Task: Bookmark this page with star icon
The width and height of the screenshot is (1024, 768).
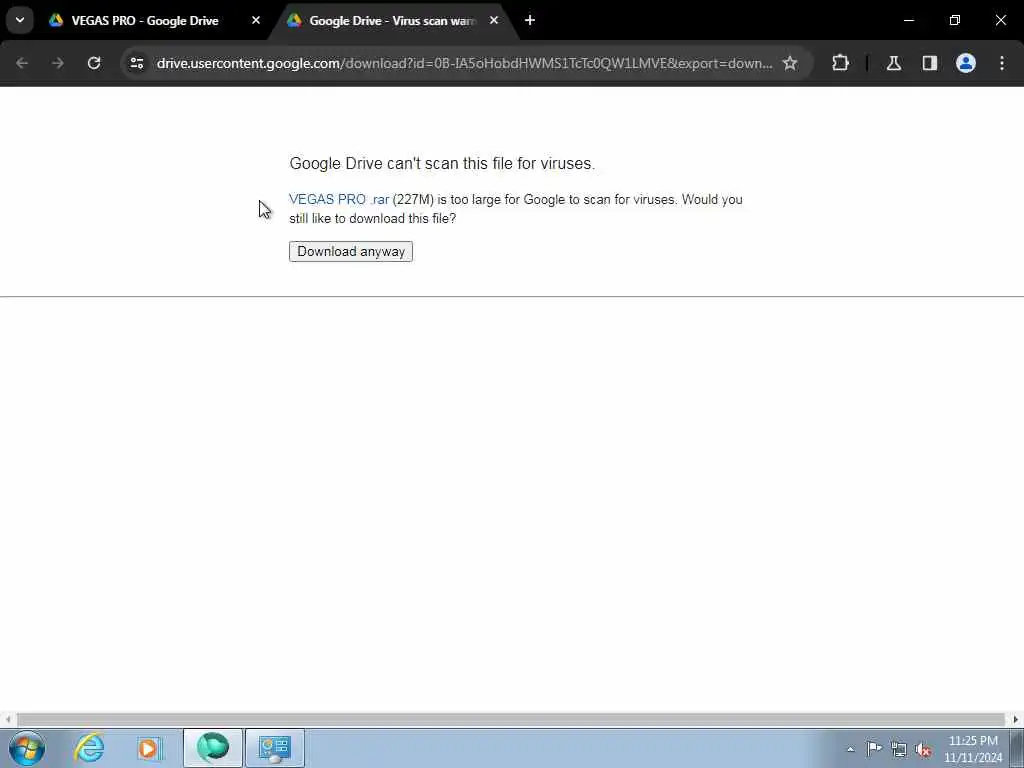Action: (790, 63)
